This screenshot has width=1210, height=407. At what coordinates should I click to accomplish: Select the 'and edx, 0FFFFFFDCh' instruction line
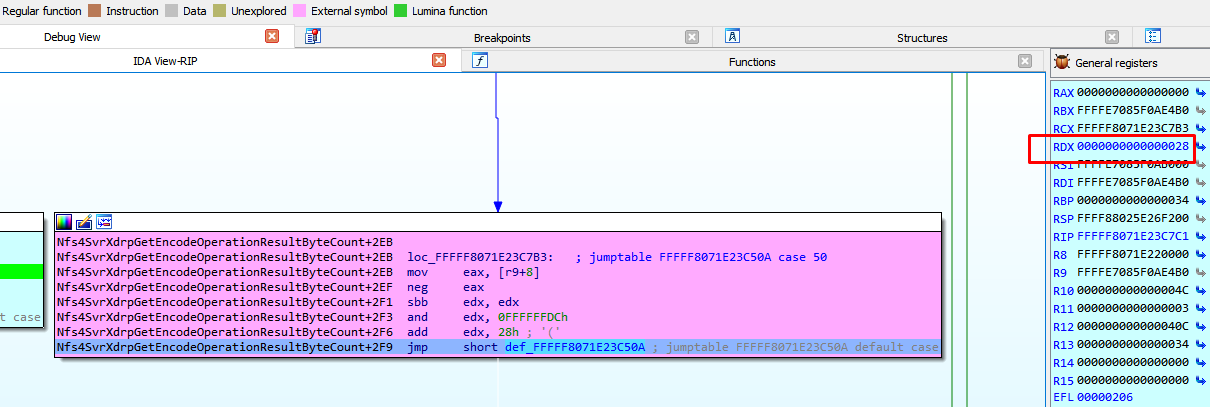point(499,317)
